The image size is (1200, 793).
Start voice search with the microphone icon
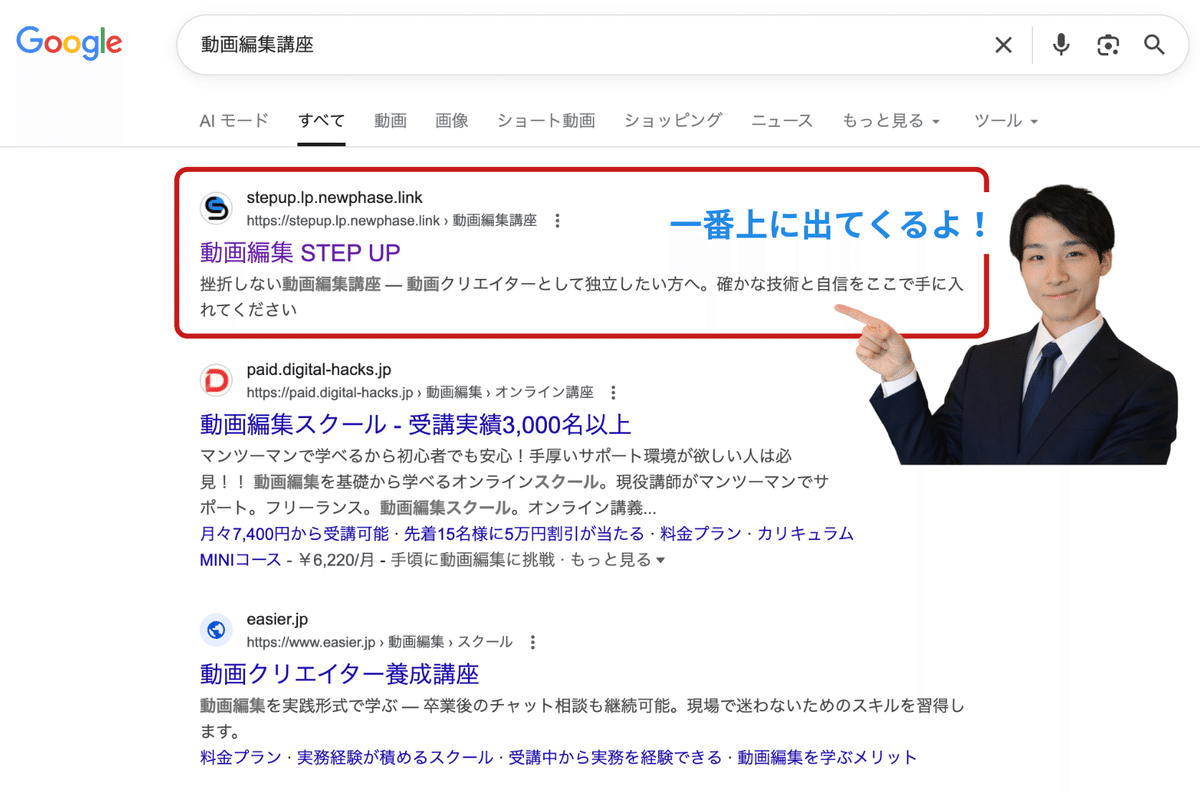(1059, 44)
